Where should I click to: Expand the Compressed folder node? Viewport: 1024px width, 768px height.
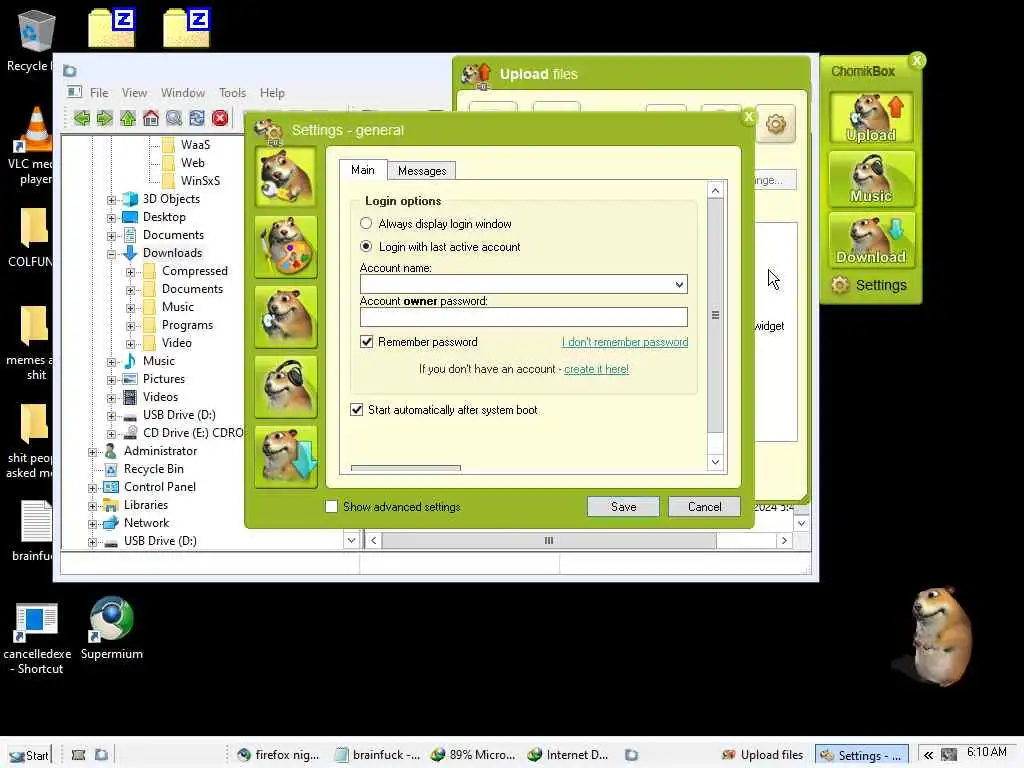click(131, 272)
